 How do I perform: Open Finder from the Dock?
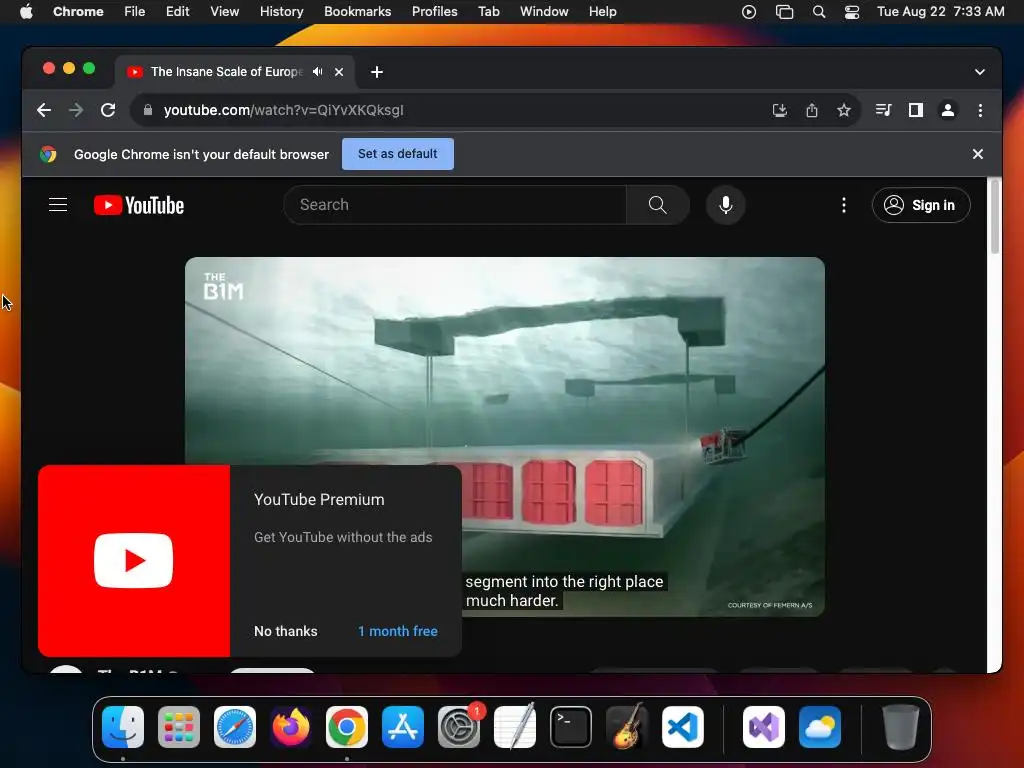click(x=123, y=727)
